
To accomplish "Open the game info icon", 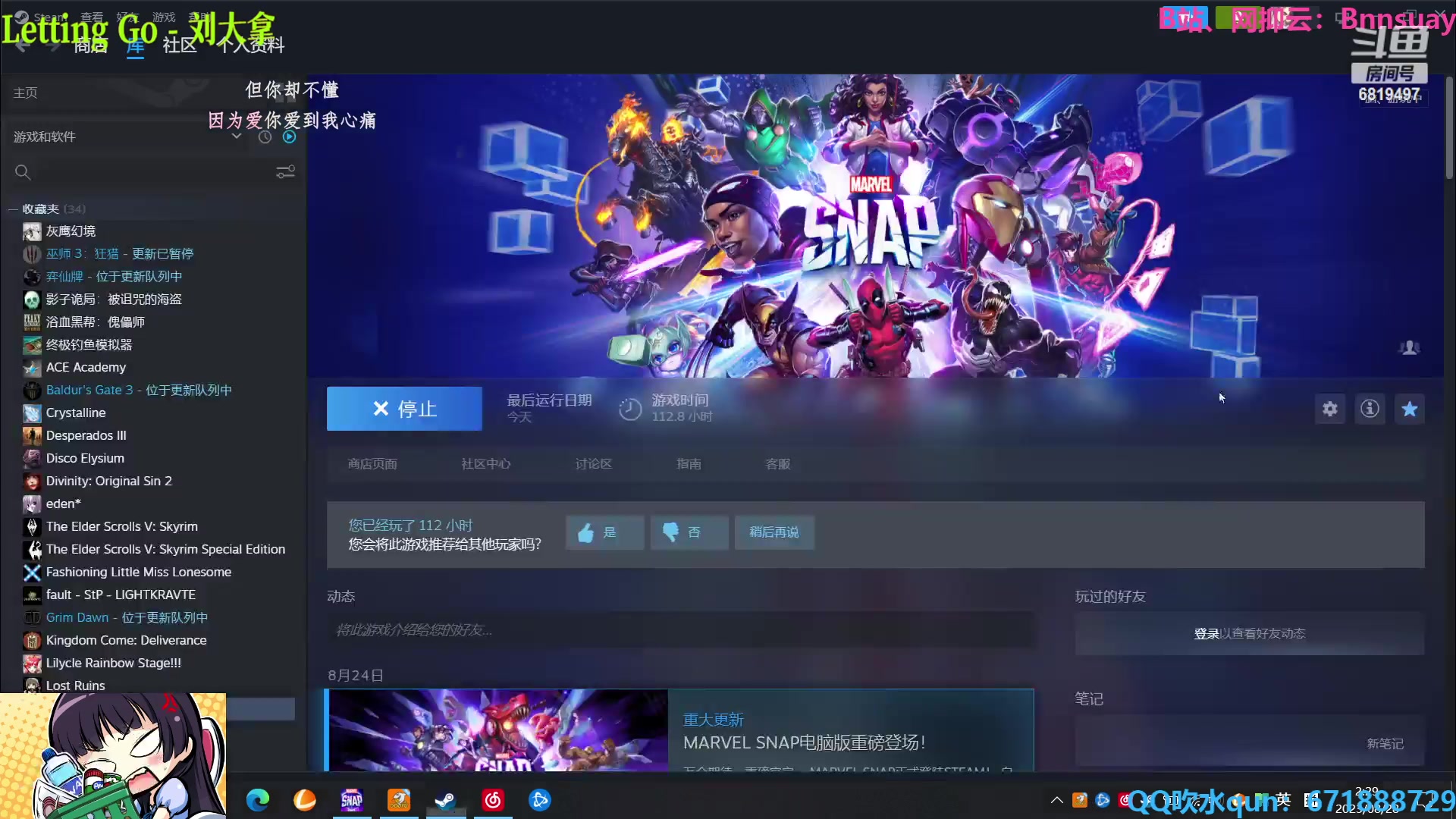I will pyautogui.click(x=1370, y=409).
